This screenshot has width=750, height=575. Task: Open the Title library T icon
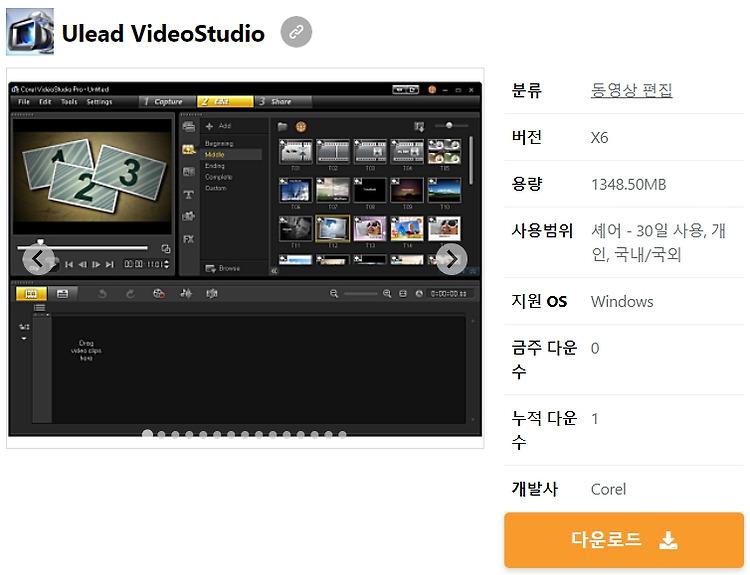tap(188, 194)
